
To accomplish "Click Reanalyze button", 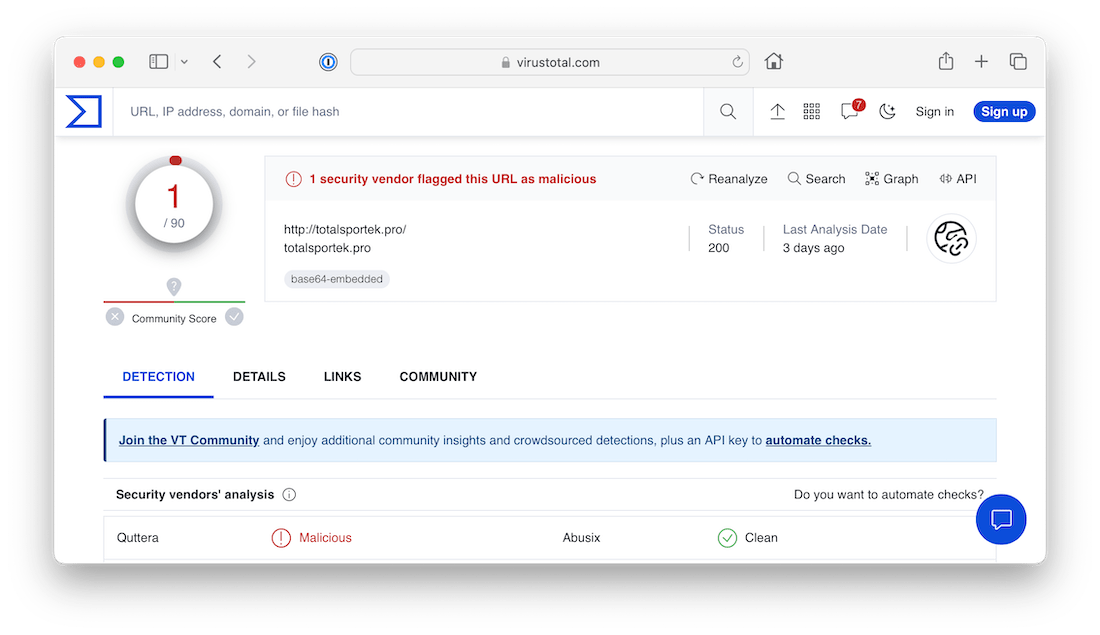I will [729, 179].
